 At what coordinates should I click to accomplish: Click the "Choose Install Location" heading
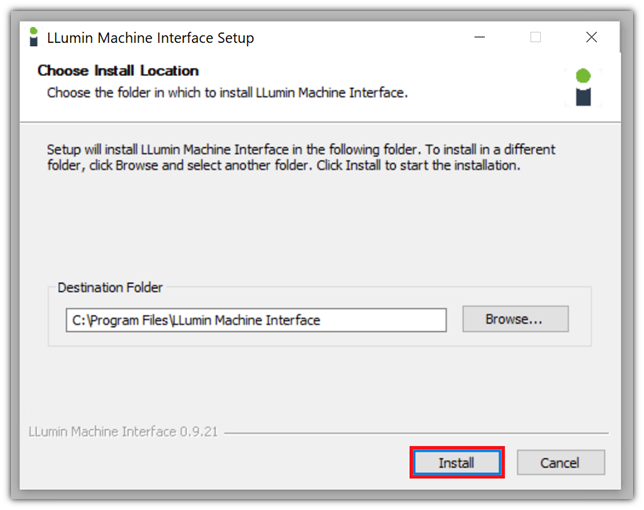coord(118,71)
